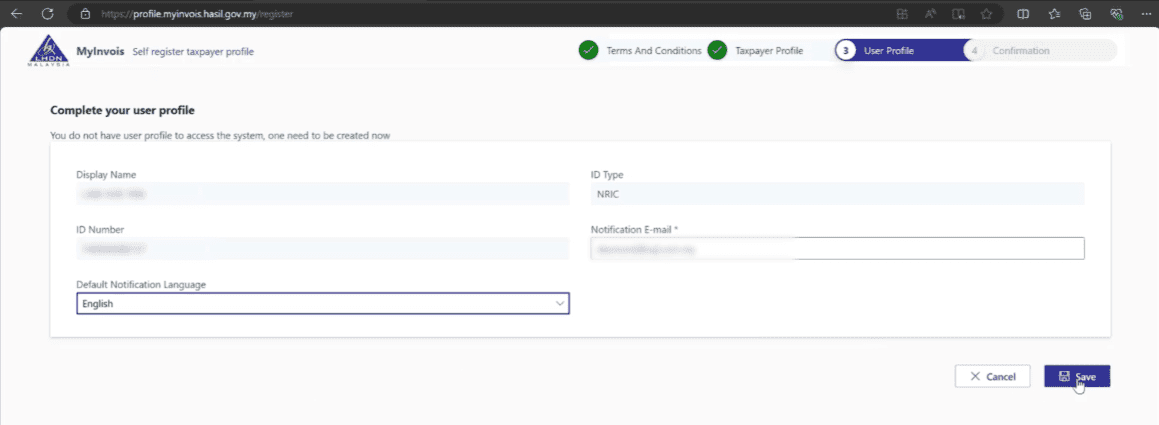Click the MyInvois title text

tap(101, 51)
